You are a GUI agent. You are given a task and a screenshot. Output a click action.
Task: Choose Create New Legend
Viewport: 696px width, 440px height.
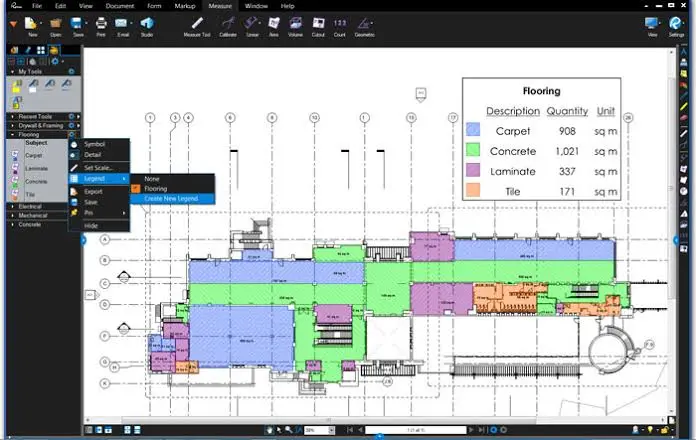pos(172,198)
